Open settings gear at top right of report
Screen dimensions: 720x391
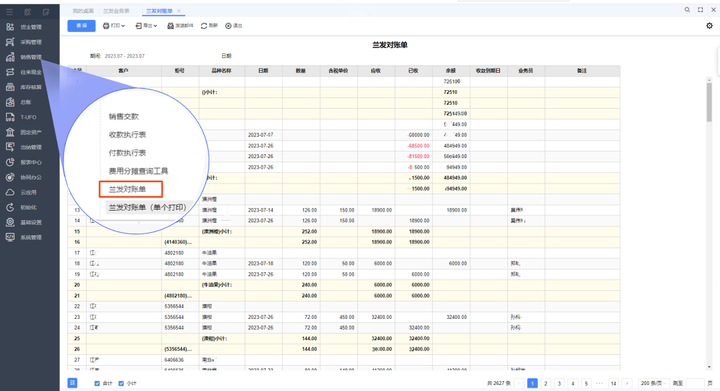coord(709,26)
